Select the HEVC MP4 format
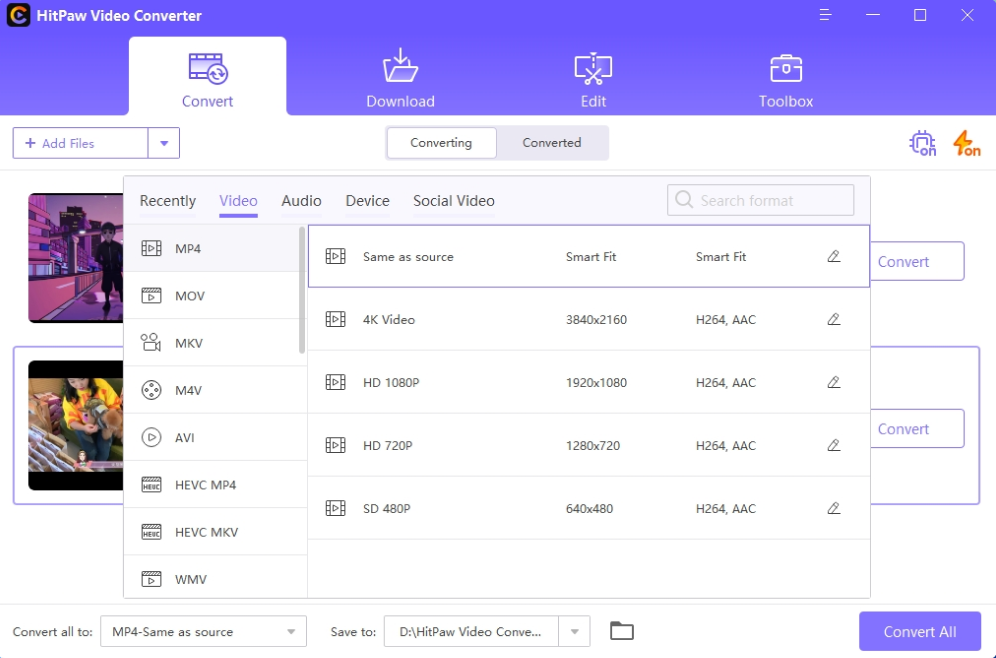 (215, 485)
